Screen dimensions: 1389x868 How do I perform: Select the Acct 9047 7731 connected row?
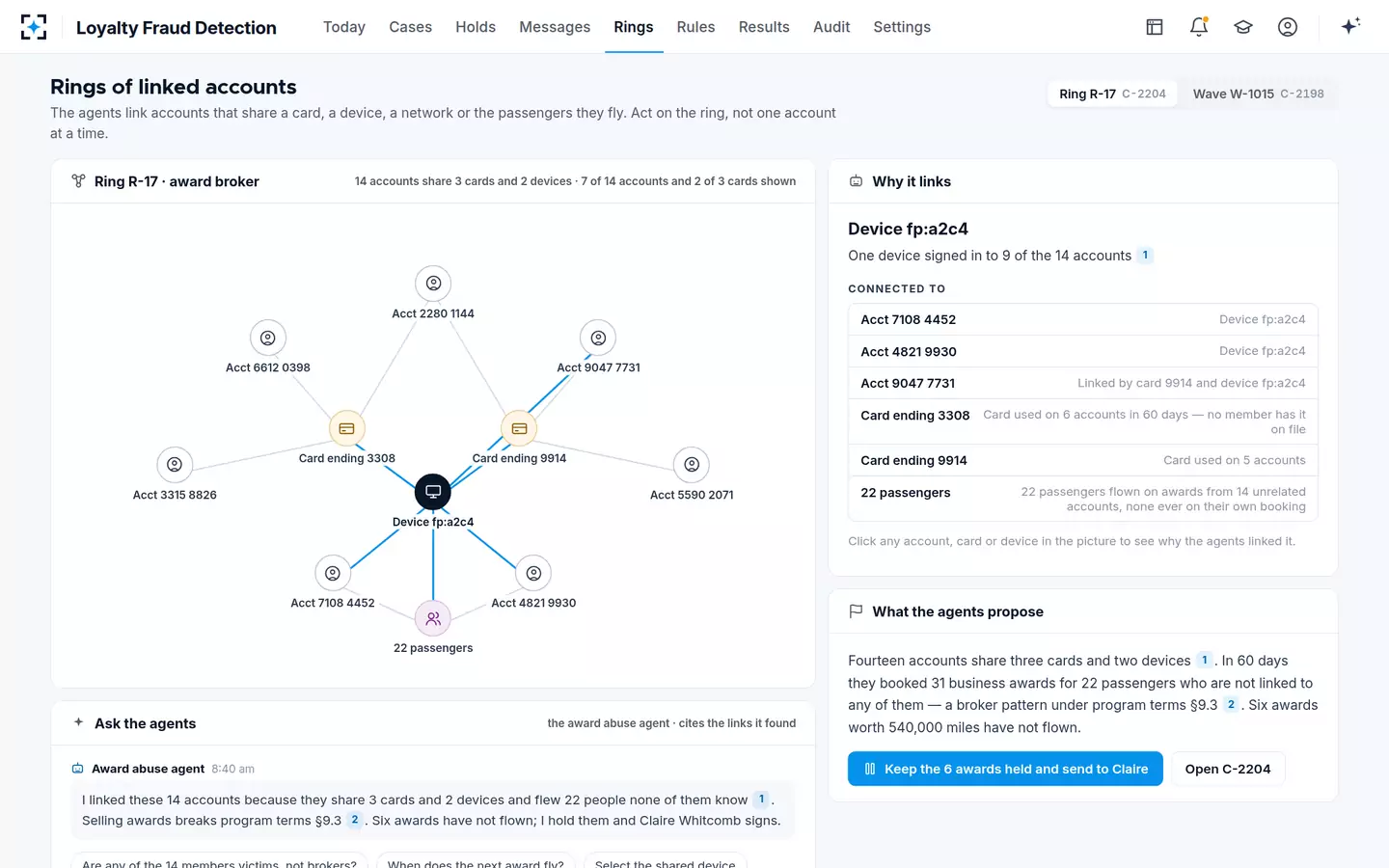pos(1083,383)
